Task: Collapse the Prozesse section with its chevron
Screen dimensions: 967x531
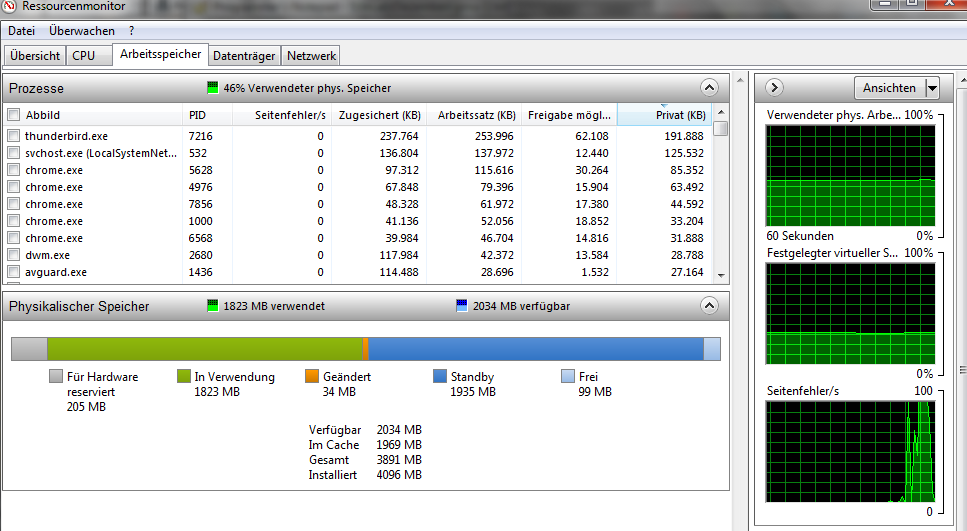Action: click(x=709, y=88)
